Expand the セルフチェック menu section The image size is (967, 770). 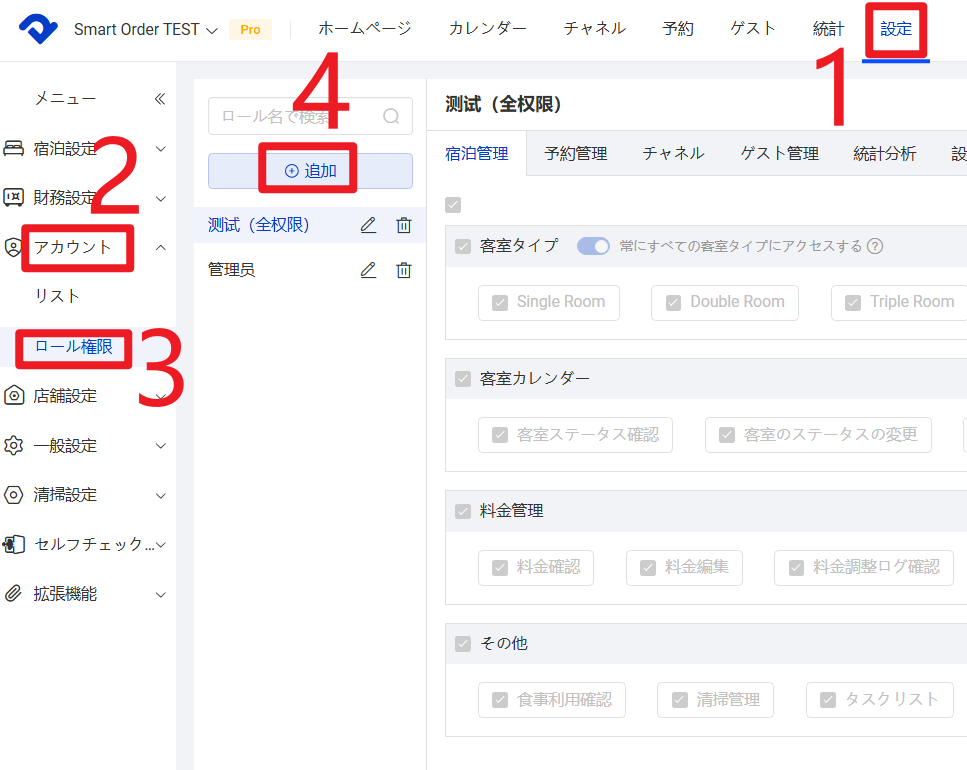tap(160, 544)
